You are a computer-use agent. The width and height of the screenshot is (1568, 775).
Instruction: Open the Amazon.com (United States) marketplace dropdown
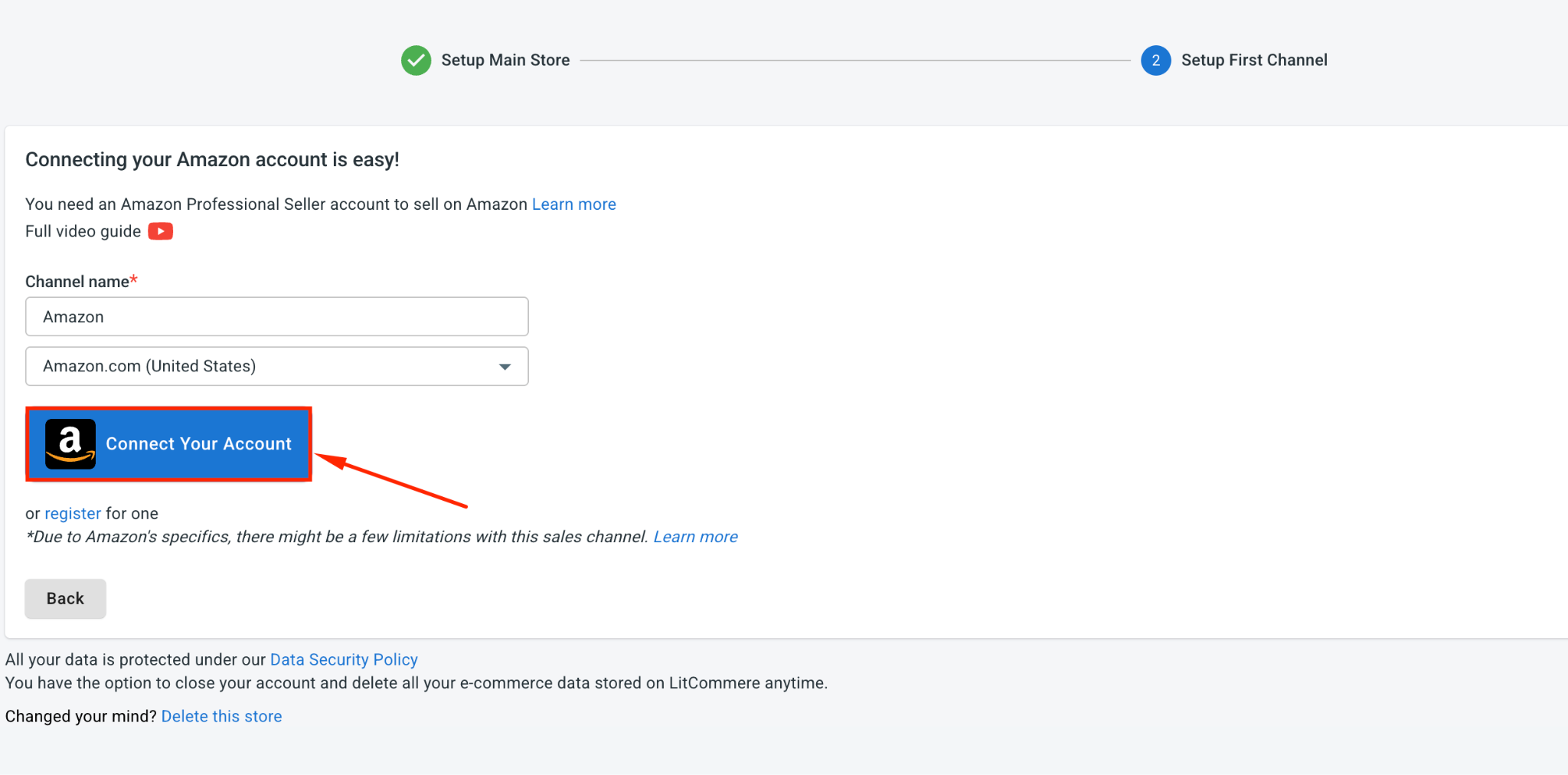277,366
